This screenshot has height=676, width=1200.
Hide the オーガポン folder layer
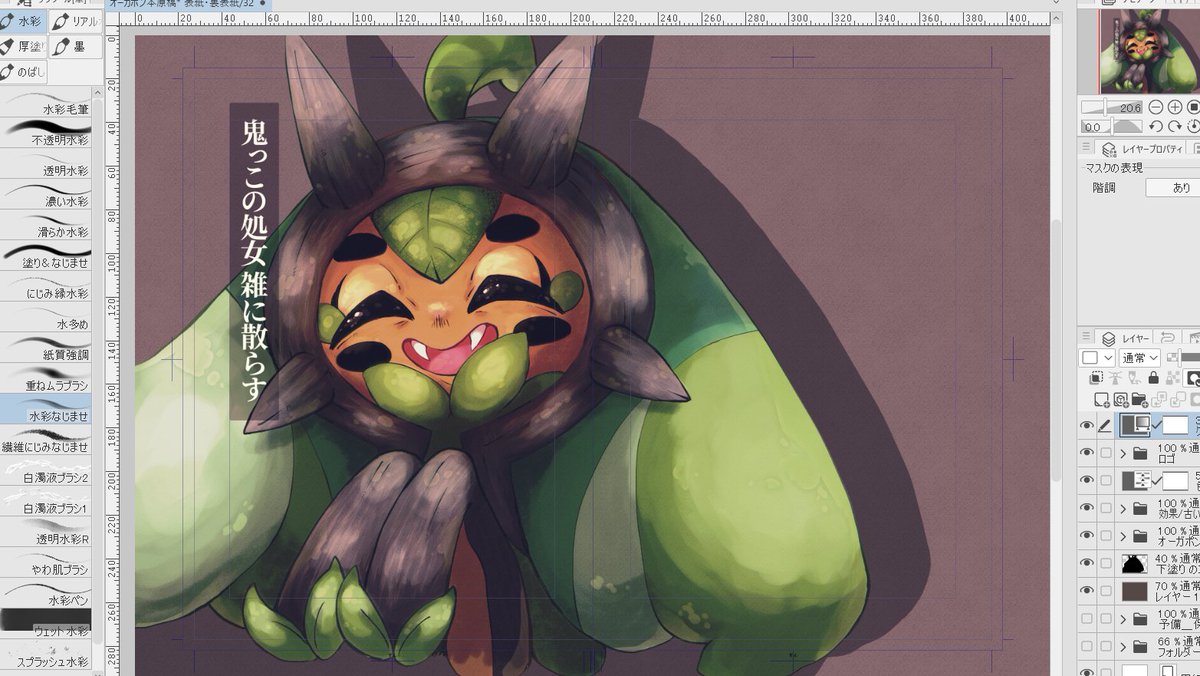(x=1087, y=536)
